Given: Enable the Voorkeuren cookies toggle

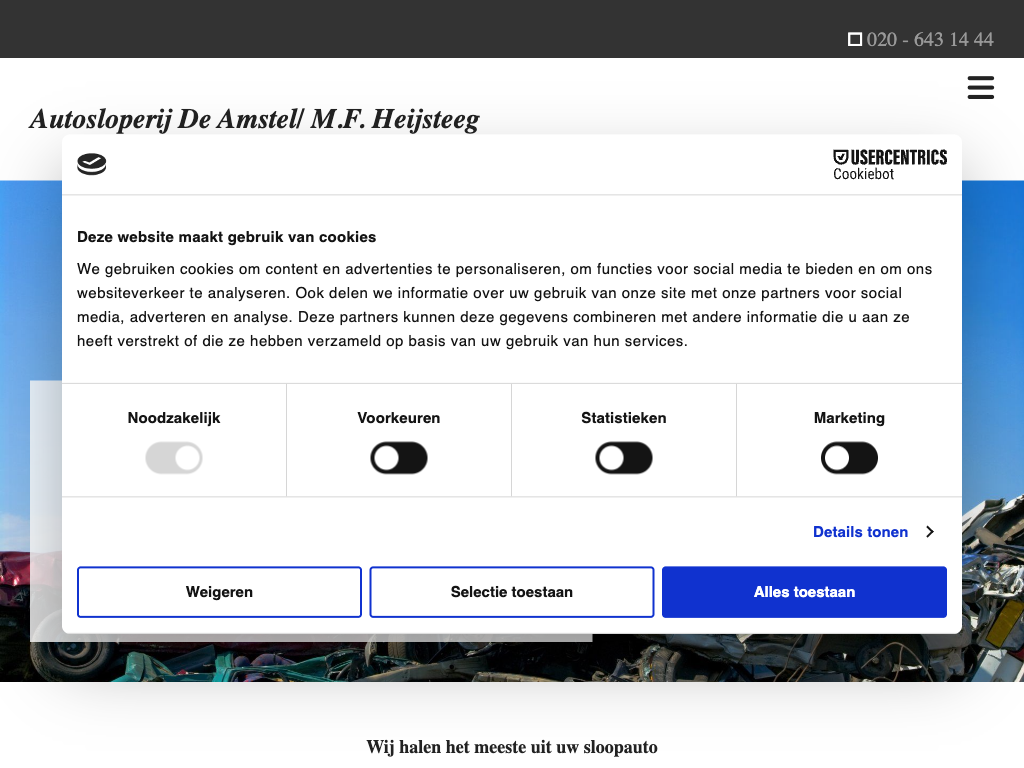Looking at the screenshot, I should click(x=399, y=459).
